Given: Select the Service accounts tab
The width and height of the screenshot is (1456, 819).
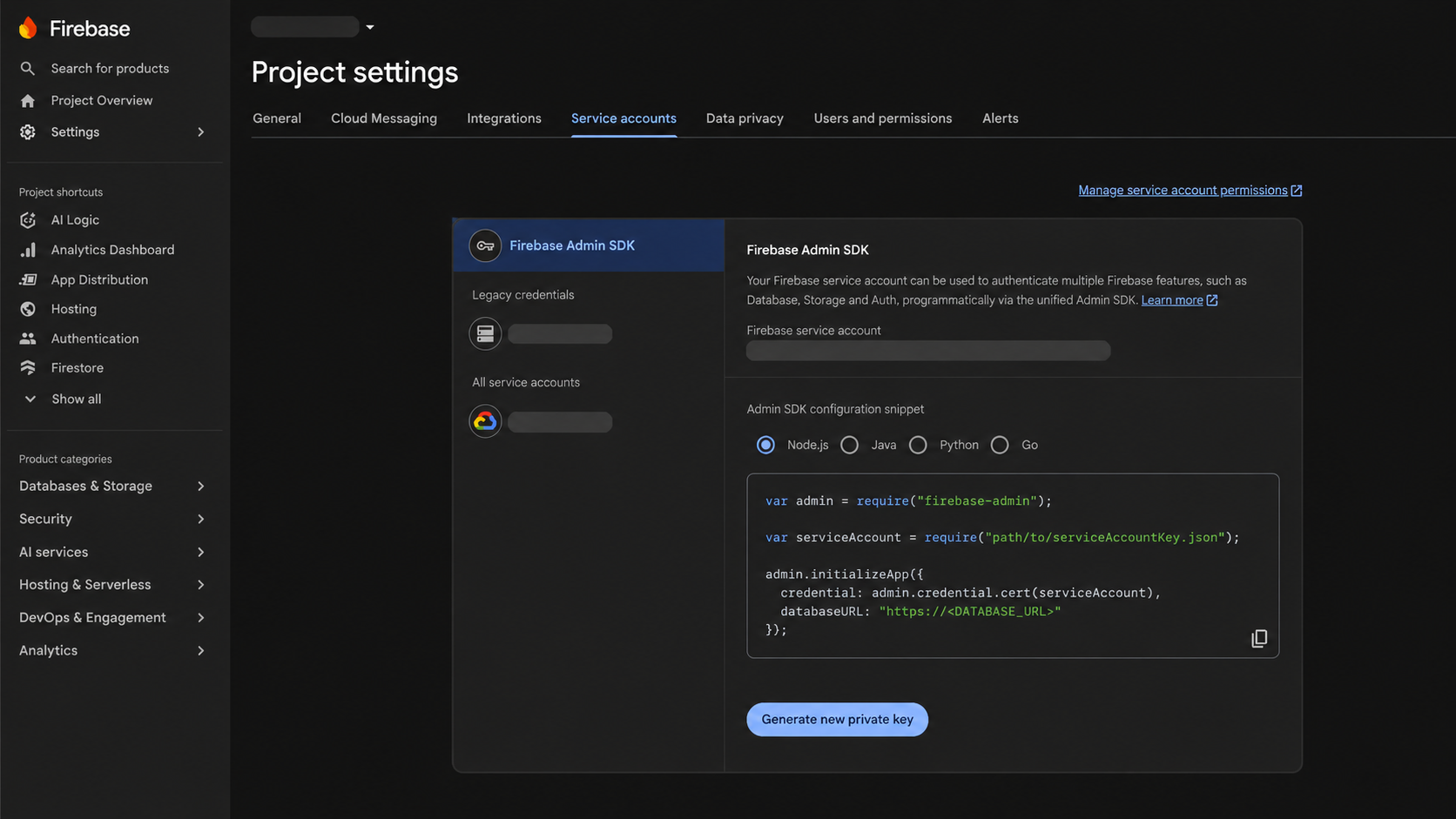Looking at the screenshot, I should [624, 118].
